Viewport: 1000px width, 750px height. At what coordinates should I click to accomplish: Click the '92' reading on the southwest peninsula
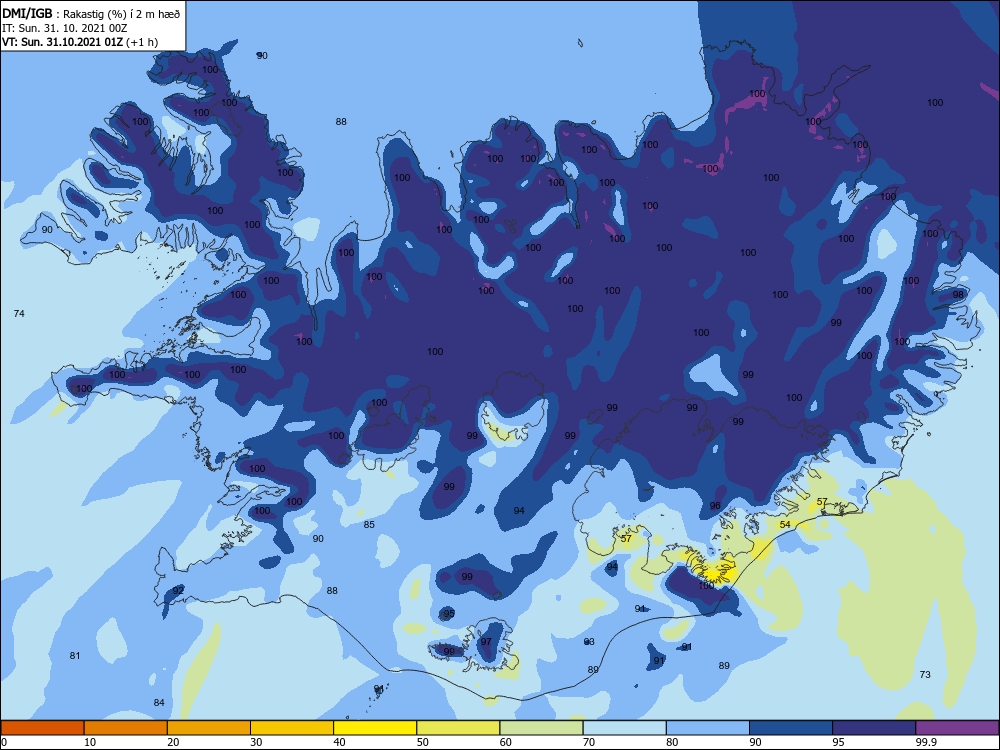(178, 590)
